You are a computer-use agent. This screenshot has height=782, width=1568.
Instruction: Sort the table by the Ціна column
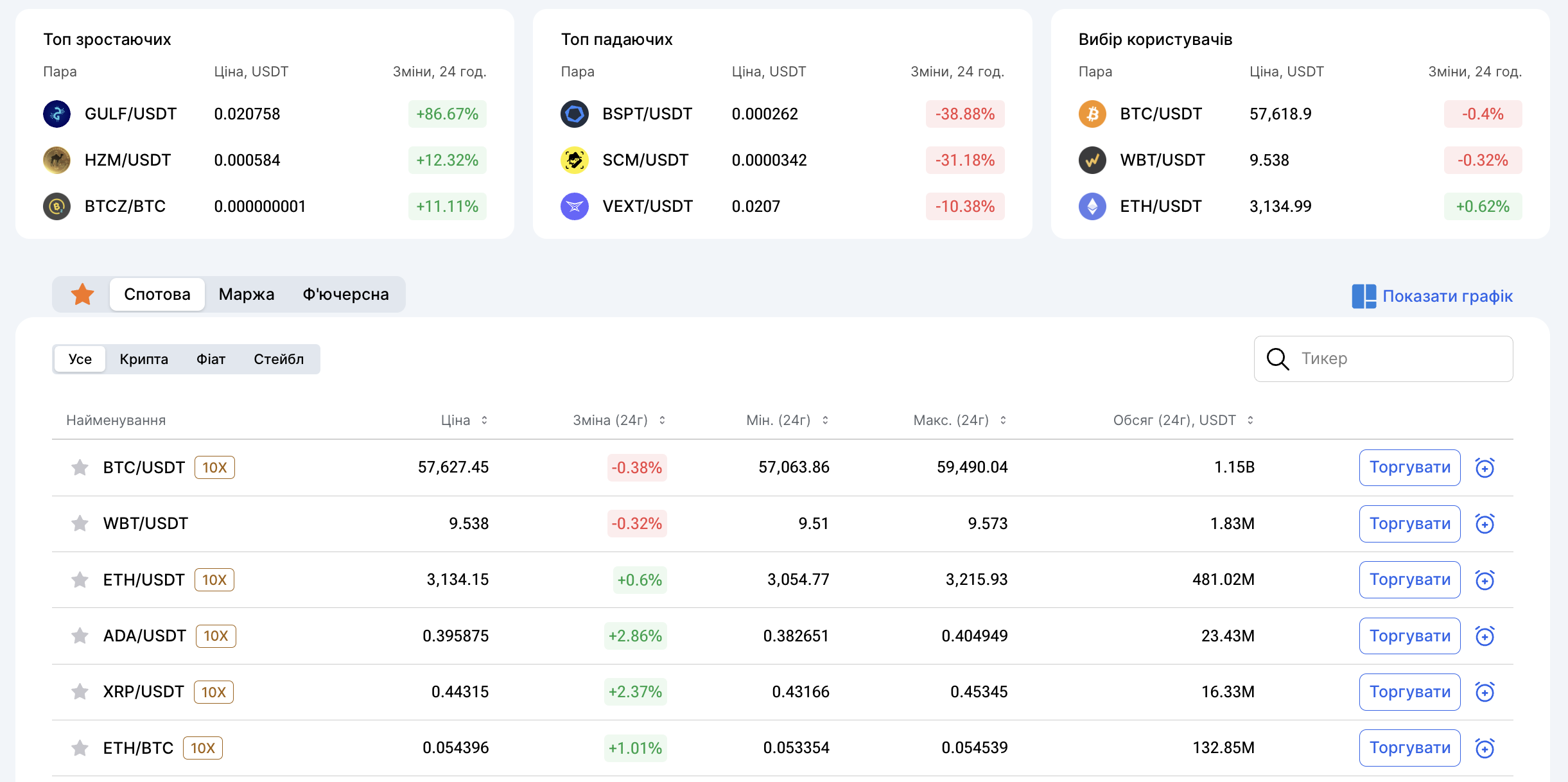click(x=484, y=420)
